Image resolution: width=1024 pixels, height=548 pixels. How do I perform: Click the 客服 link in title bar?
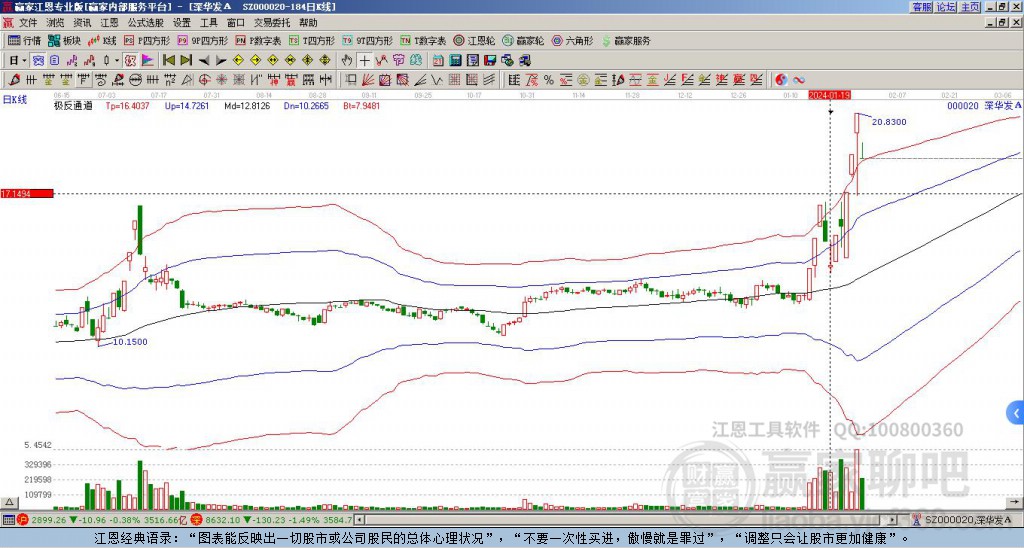tap(922, 7)
